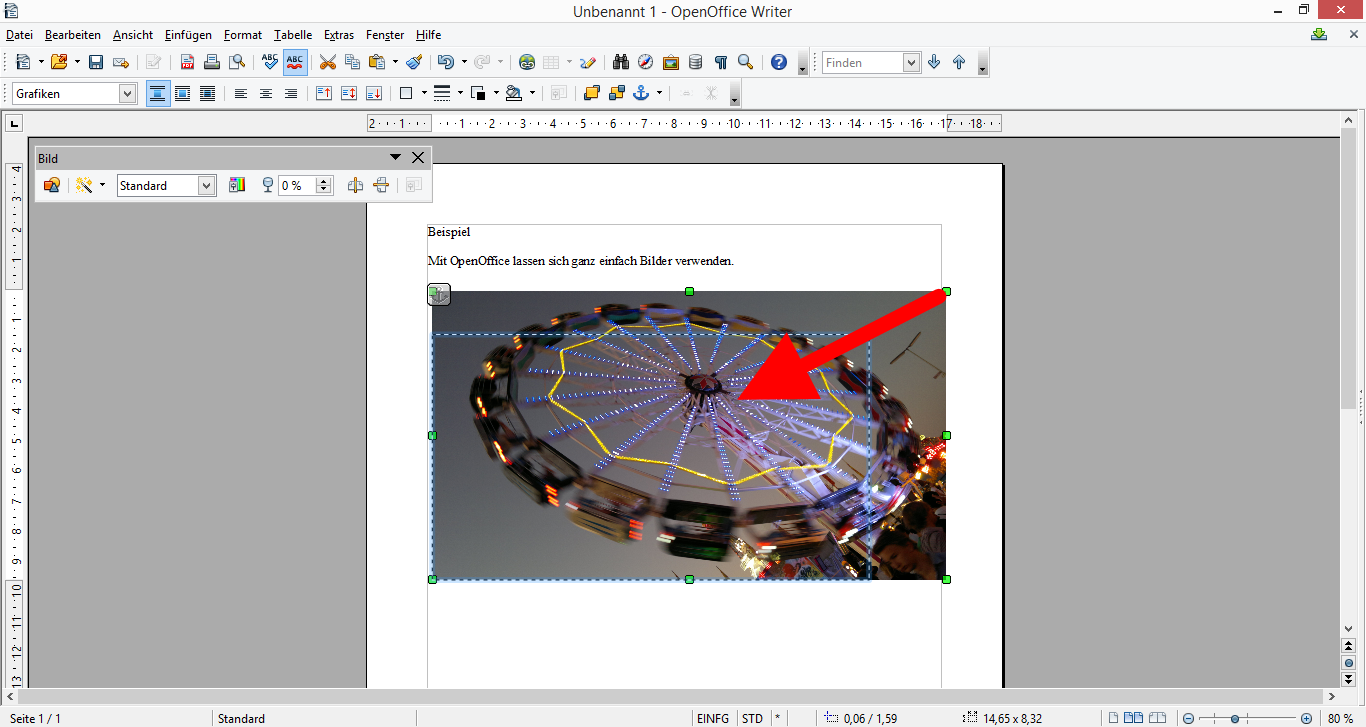The height and width of the screenshot is (727, 1366).
Task: Open the Grafiken style dropdown
Action: (x=127, y=93)
